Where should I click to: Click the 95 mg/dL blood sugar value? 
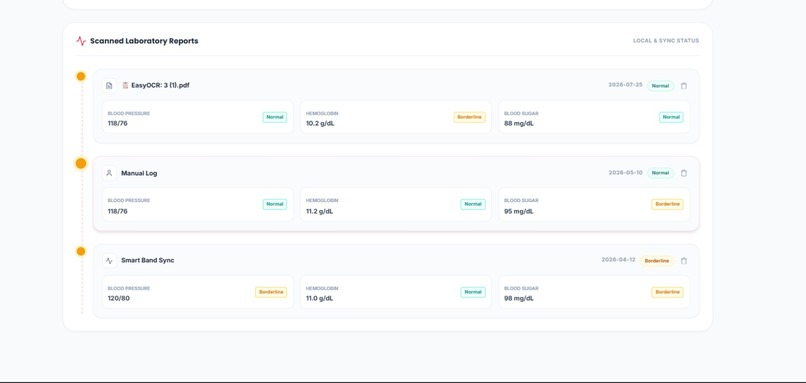click(x=519, y=211)
